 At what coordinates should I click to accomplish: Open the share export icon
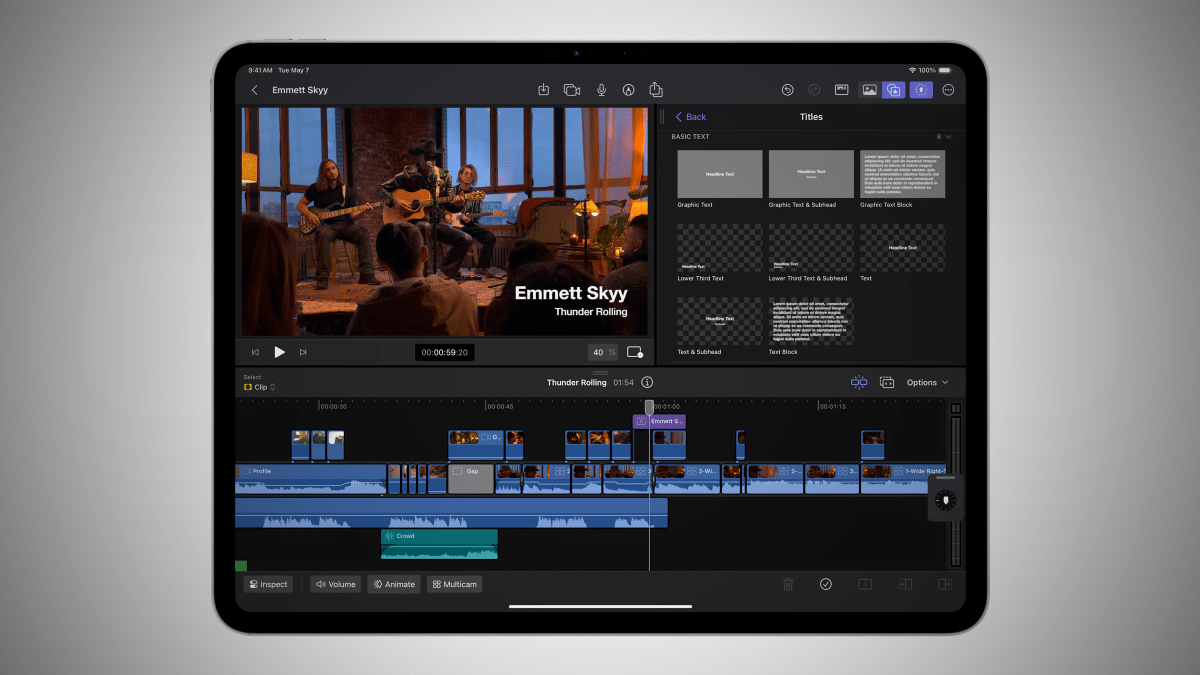click(656, 90)
